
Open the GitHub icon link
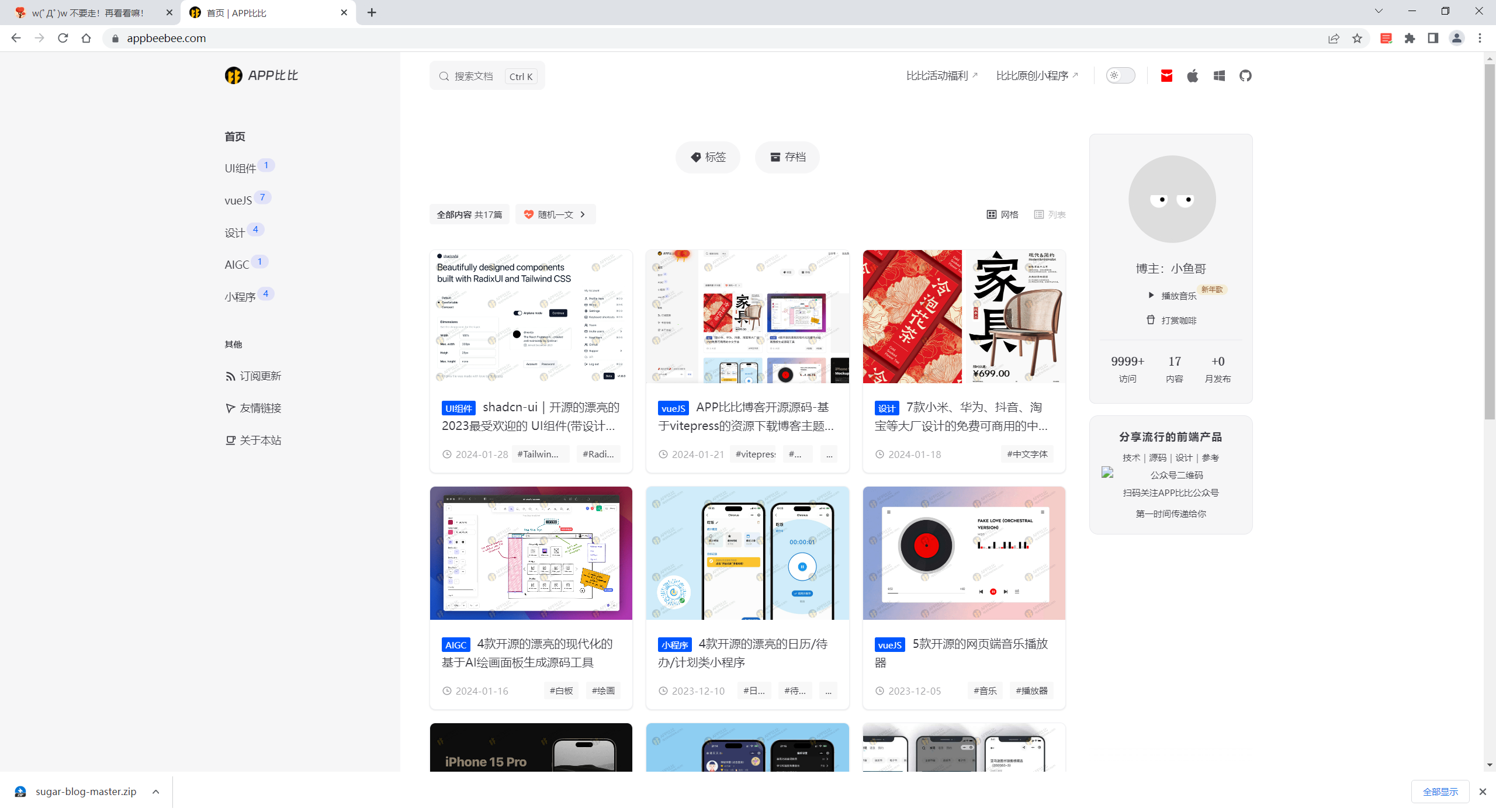(1245, 75)
